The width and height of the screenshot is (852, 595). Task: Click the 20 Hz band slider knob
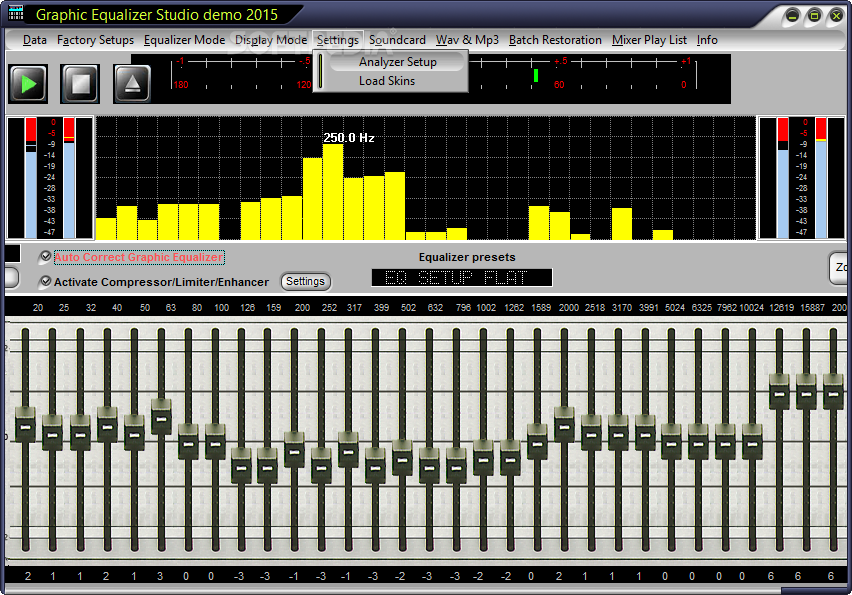(25, 424)
